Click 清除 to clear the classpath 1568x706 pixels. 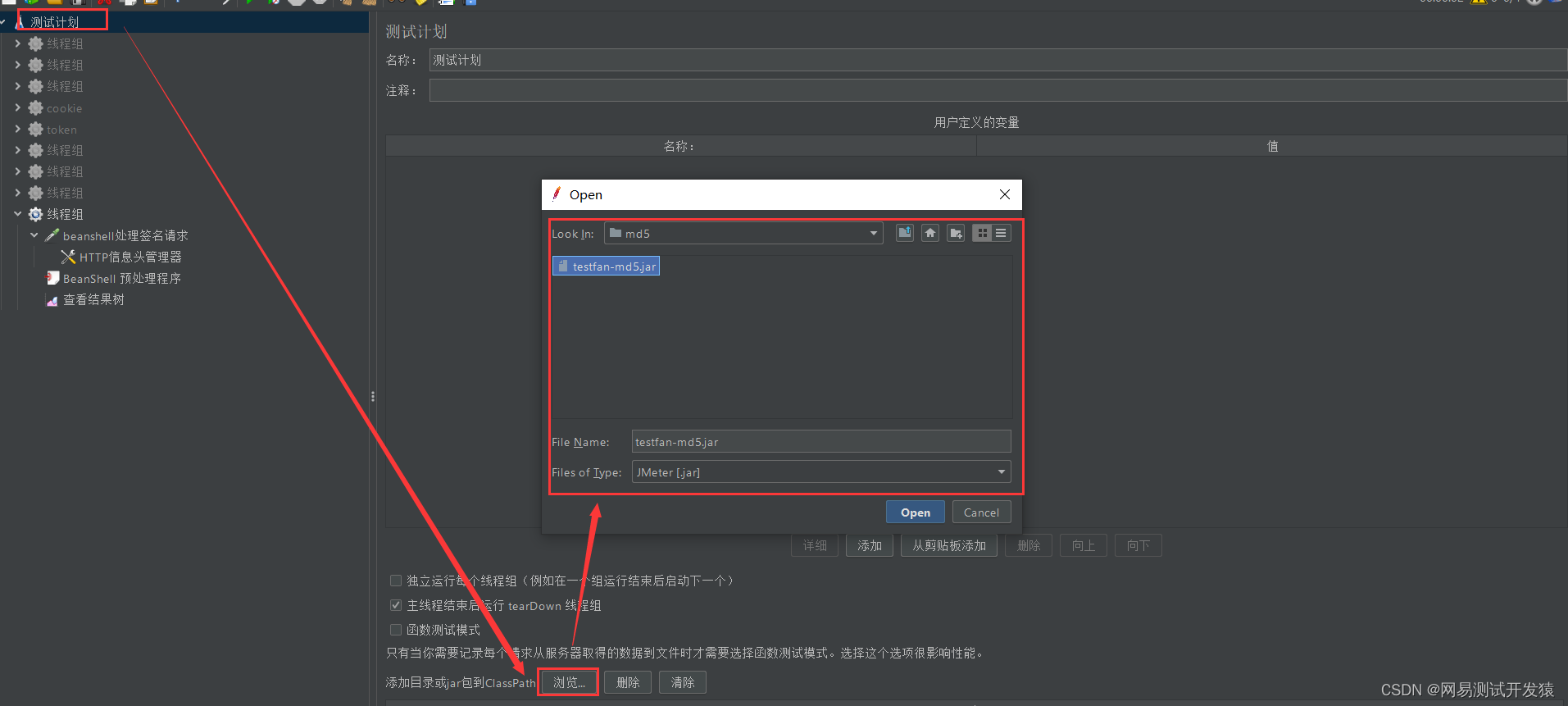point(683,682)
